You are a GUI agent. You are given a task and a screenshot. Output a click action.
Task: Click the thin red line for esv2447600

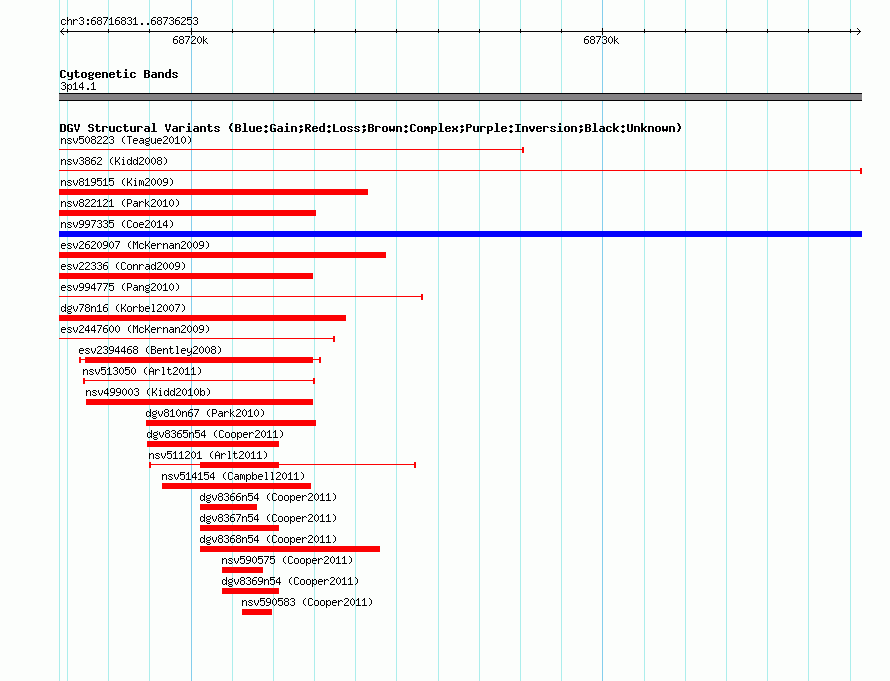tap(197, 339)
